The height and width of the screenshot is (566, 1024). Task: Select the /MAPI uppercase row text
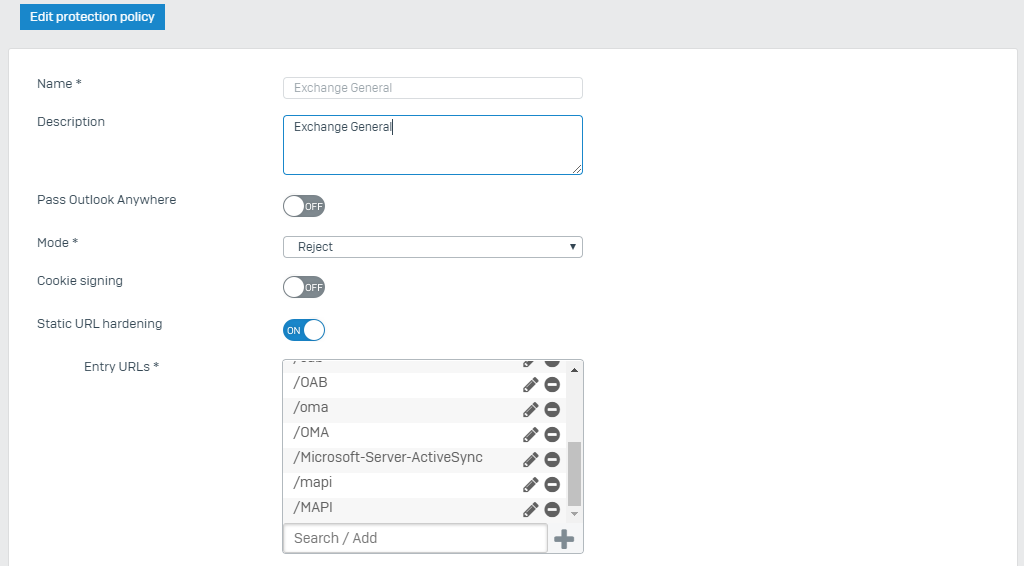[313, 507]
